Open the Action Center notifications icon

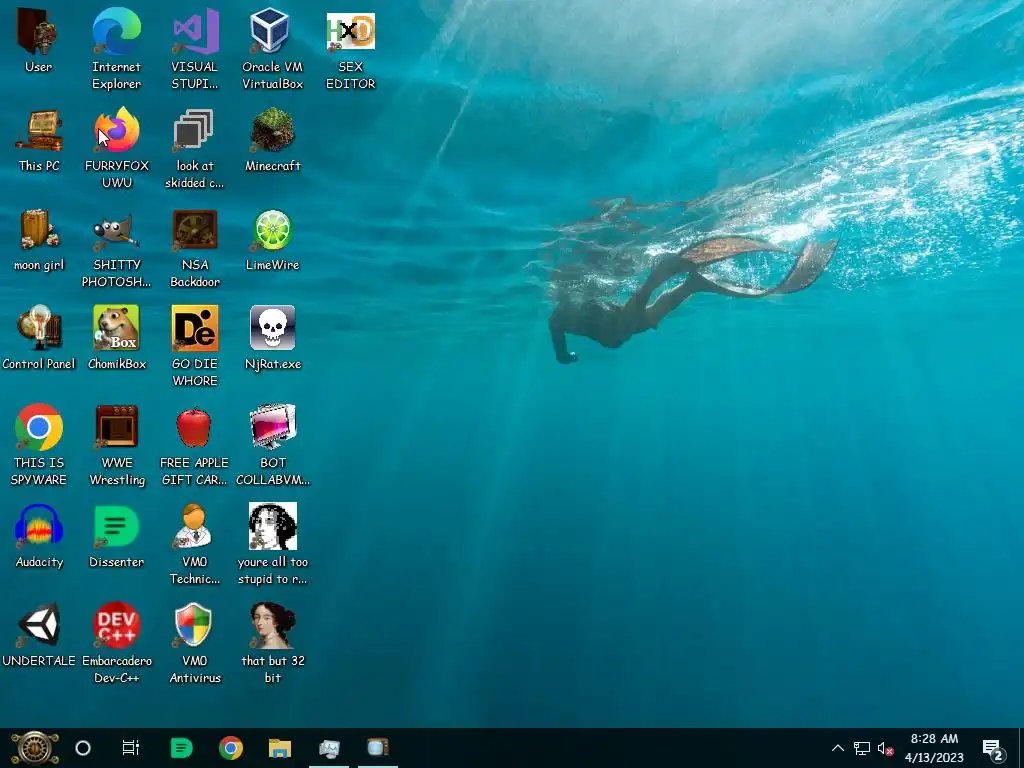(x=993, y=749)
